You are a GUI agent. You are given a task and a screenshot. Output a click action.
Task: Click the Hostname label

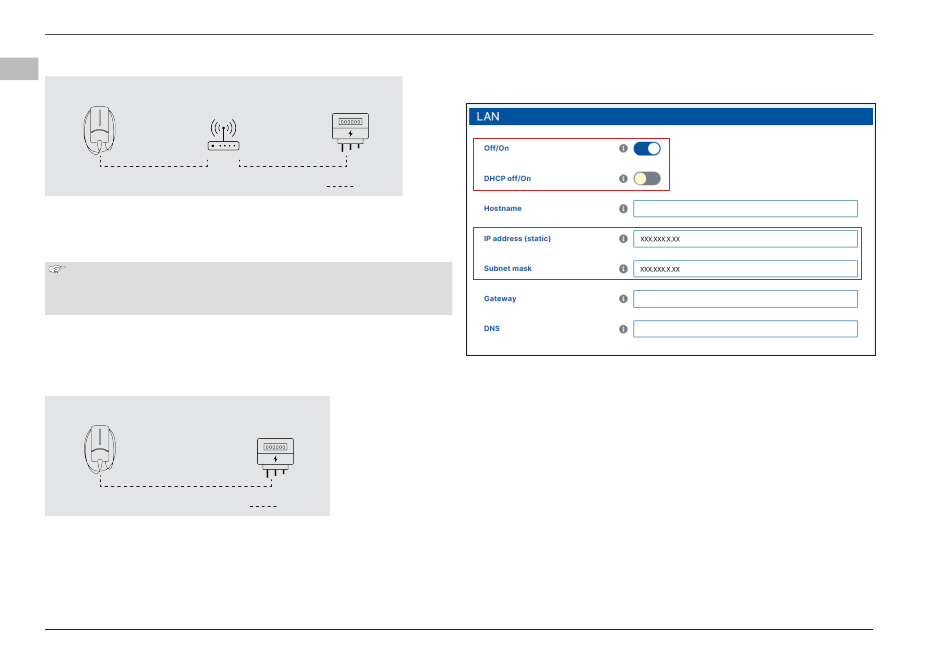[x=502, y=208]
